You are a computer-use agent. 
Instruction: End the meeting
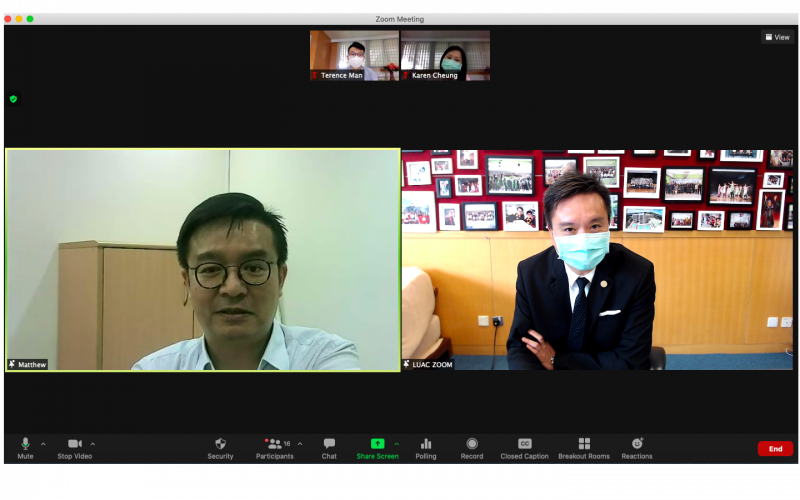pyautogui.click(x=775, y=448)
